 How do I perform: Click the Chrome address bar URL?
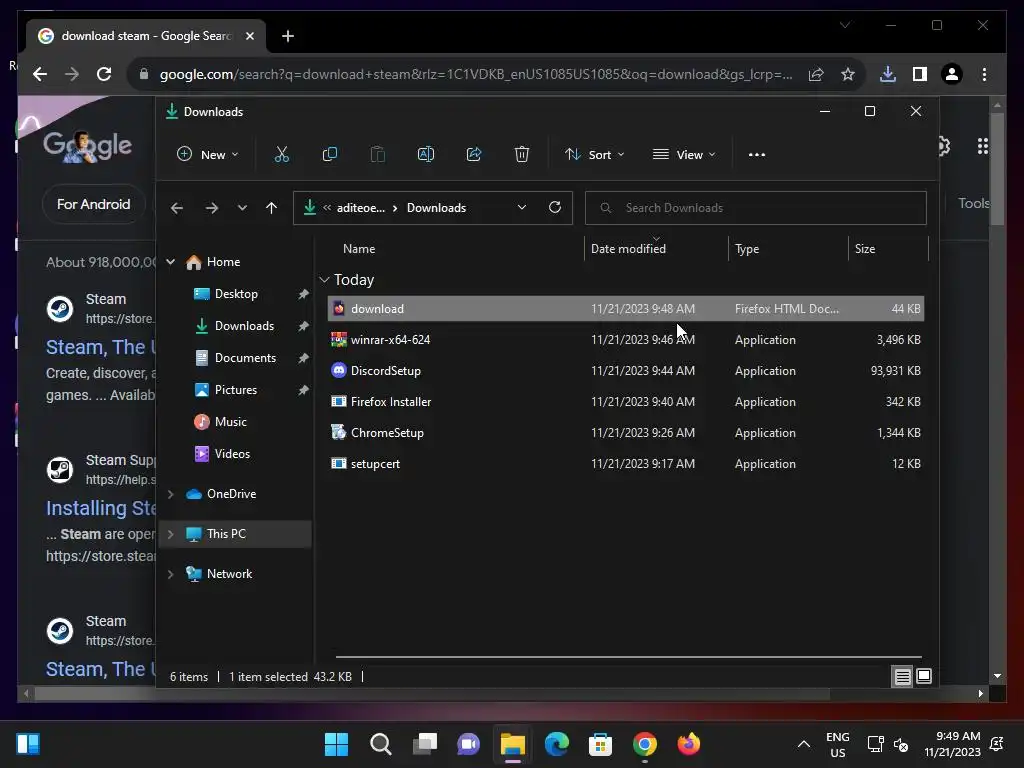pyautogui.click(x=476, y=74)
